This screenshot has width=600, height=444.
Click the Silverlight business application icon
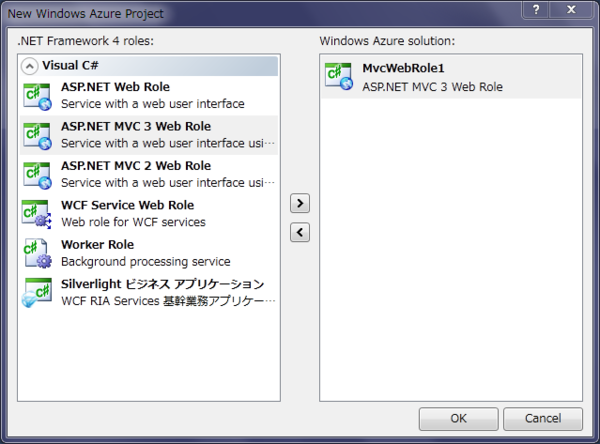coord(37,293)
